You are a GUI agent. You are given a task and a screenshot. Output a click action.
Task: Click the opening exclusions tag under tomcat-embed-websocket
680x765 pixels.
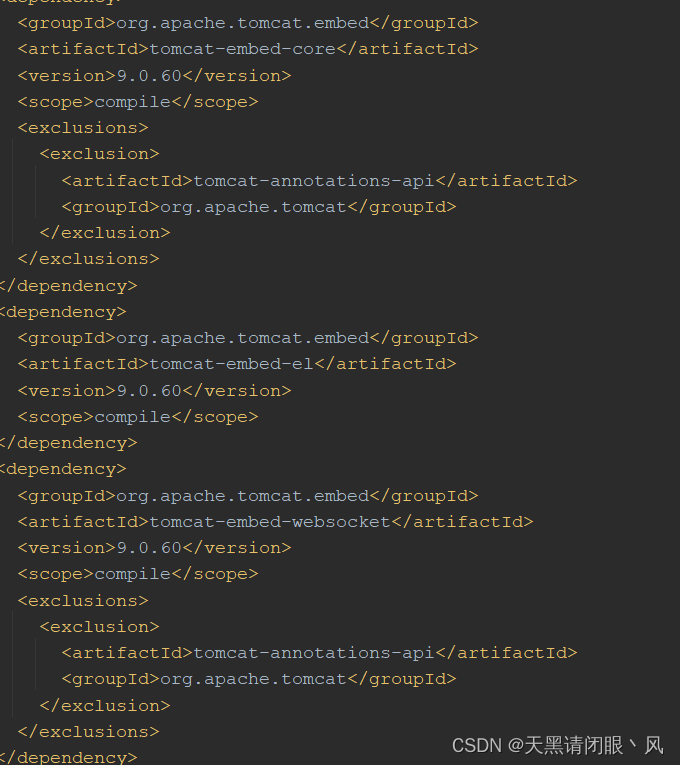[82, 601]
